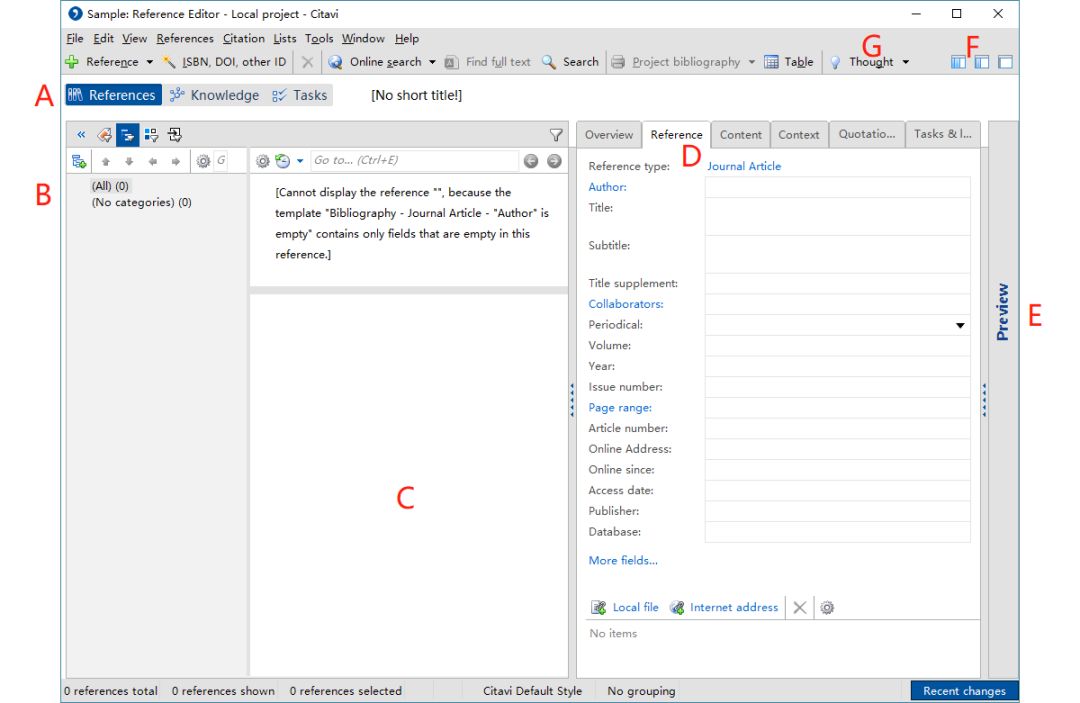Click the Page range link label
Viewport: 1080px width, 703px height.
[620, 408]
